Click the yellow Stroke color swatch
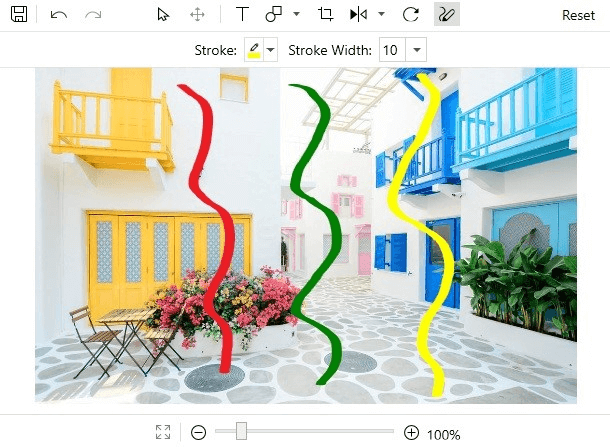Image resolution: width=610 pixels, height=447 pixels. pyautogui.click(x=254, y=50)
